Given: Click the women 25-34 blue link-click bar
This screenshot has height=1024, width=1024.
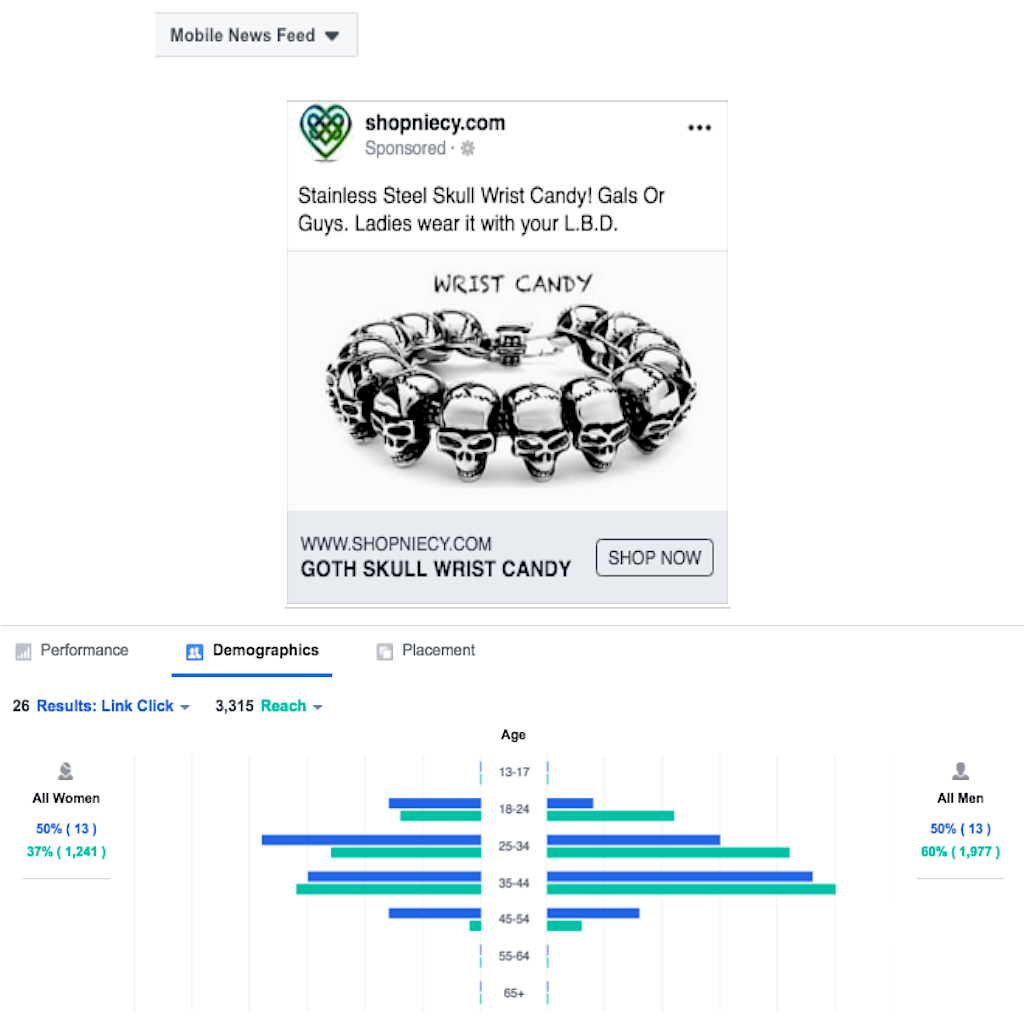Looking at the screenshot, I should click(371, 840).
